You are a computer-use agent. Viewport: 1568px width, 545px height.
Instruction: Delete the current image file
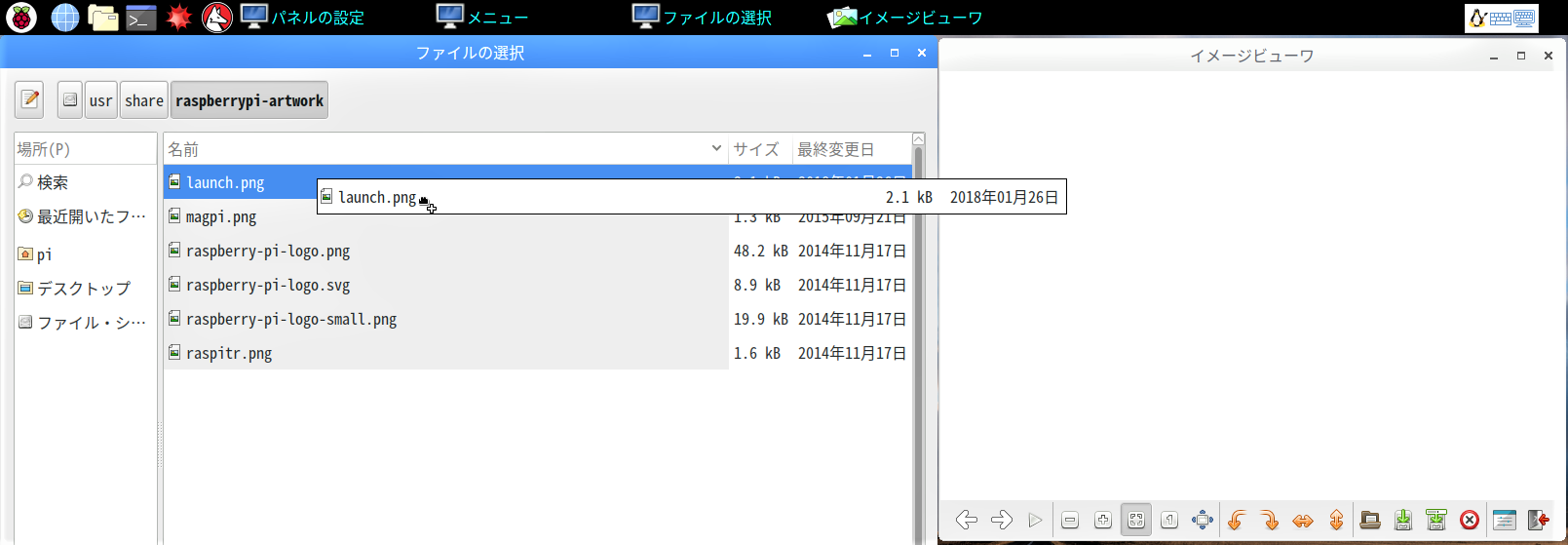coord(1470,520)
